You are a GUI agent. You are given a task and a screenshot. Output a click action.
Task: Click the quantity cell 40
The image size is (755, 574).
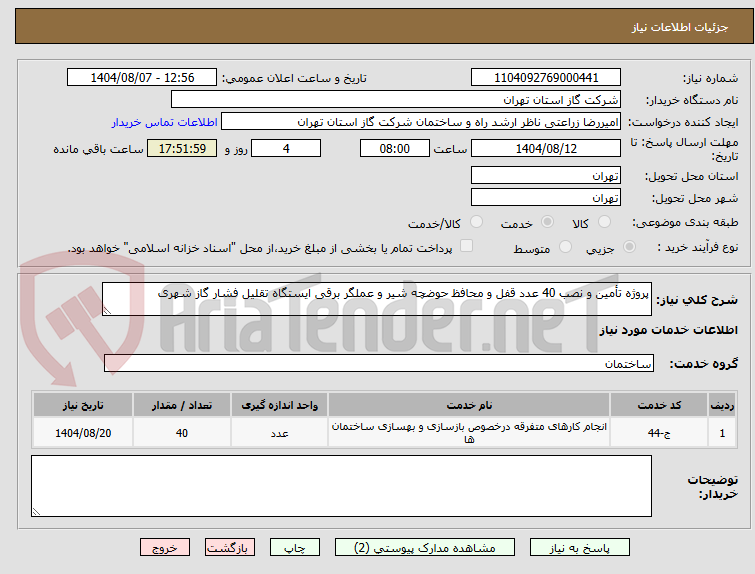point(182,433)
